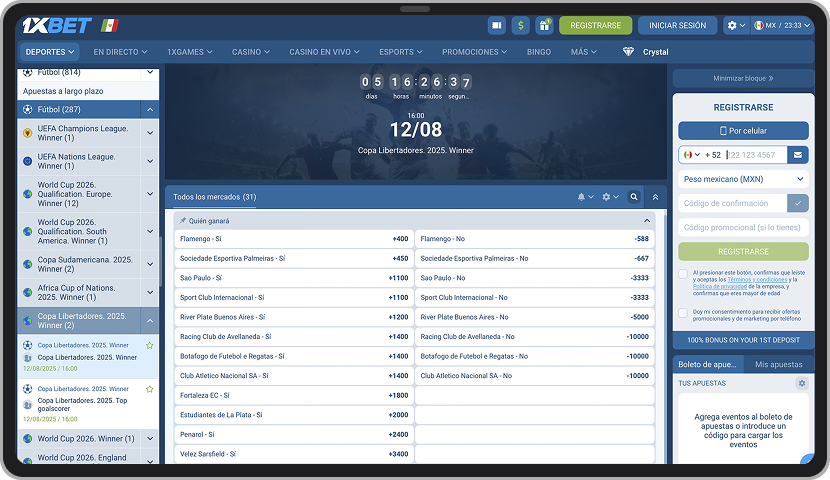Favorite the Top goalscorer event star
The image size is (830, 480).
pyautogui.click(x=150, y=389)
